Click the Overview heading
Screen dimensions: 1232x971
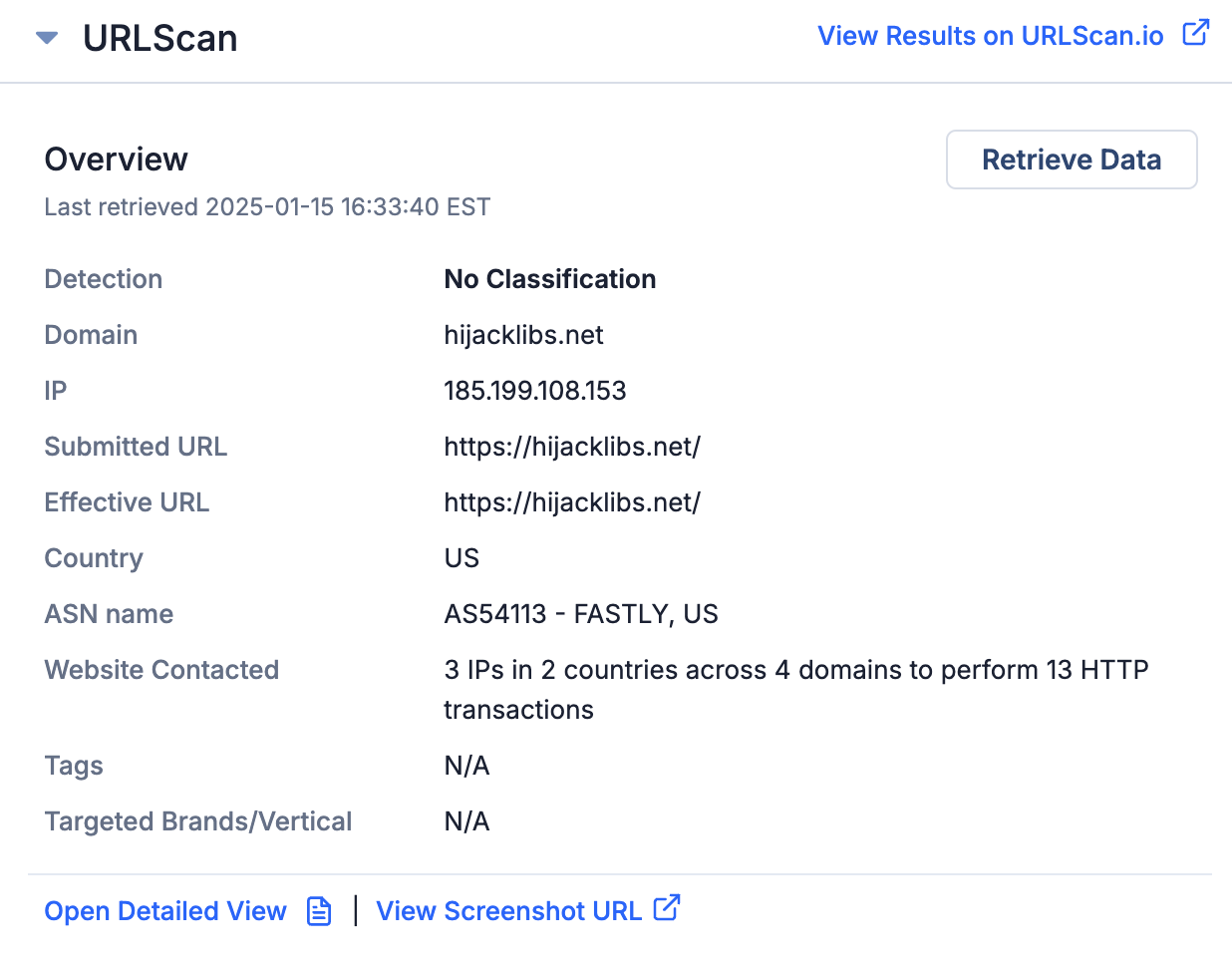point(116,159)
